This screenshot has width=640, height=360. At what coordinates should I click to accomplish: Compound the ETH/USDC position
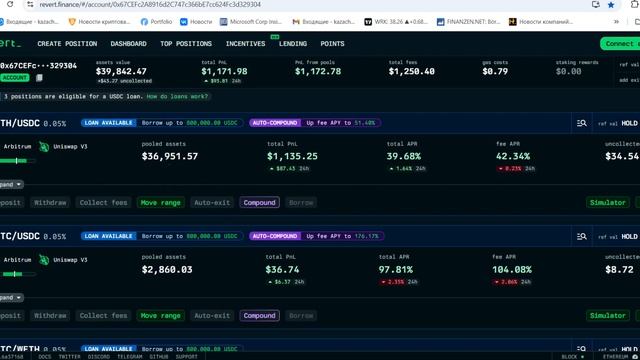pos(260,202)
